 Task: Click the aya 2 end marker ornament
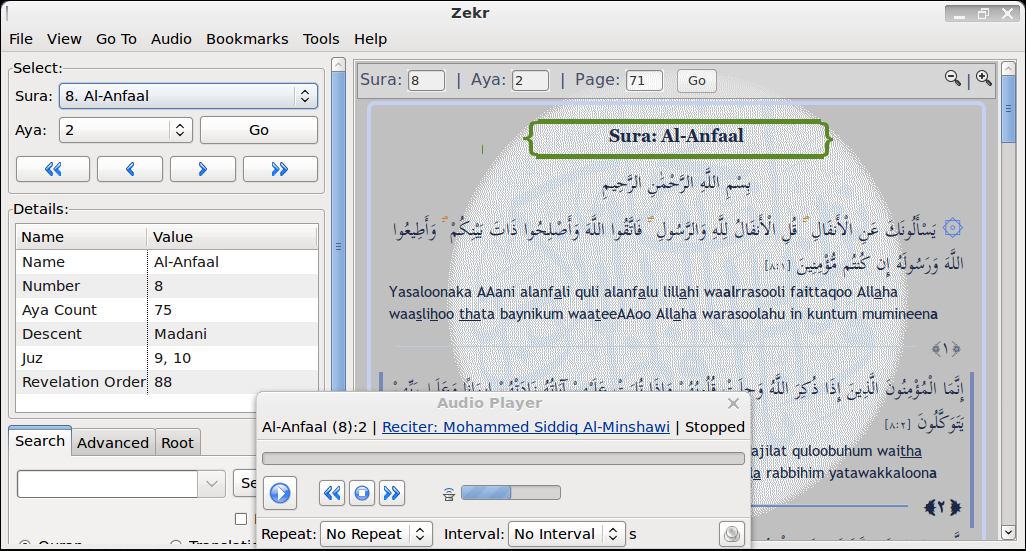942,507
